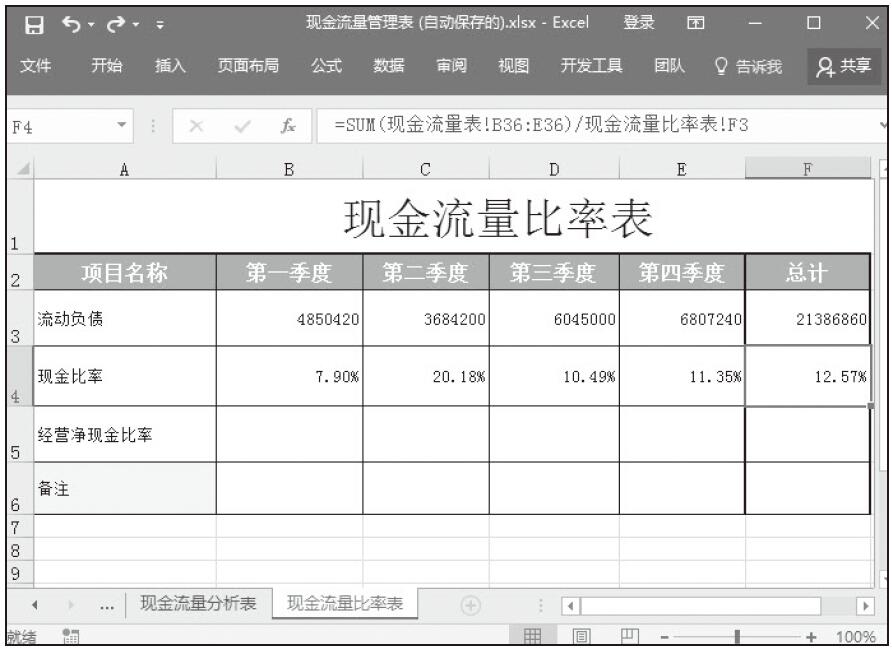Expand the formula bar
This screenshot has height=649, width=892.
(x=883, y=126)
